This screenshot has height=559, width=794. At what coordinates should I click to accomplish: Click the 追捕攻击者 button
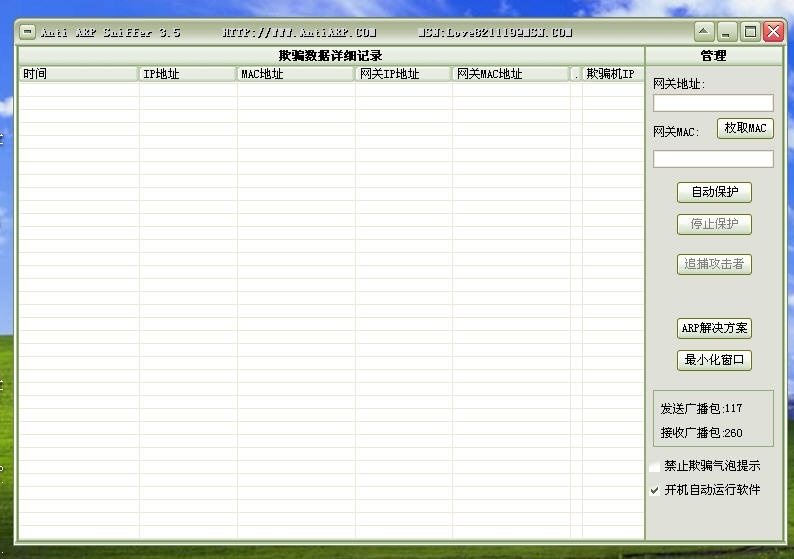pyautogui.click(x=714, y=264)
